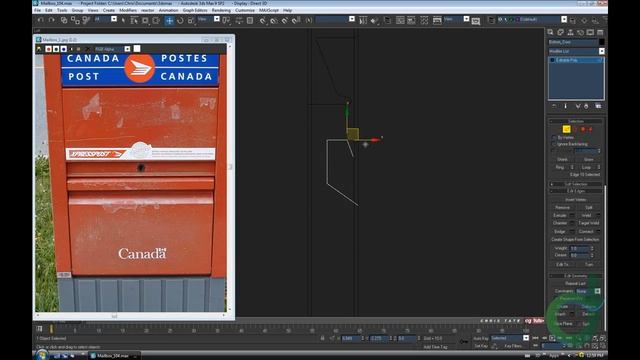Click the Quick Render icon
This screenshot has height=360, width=640.
coord(476,21)
